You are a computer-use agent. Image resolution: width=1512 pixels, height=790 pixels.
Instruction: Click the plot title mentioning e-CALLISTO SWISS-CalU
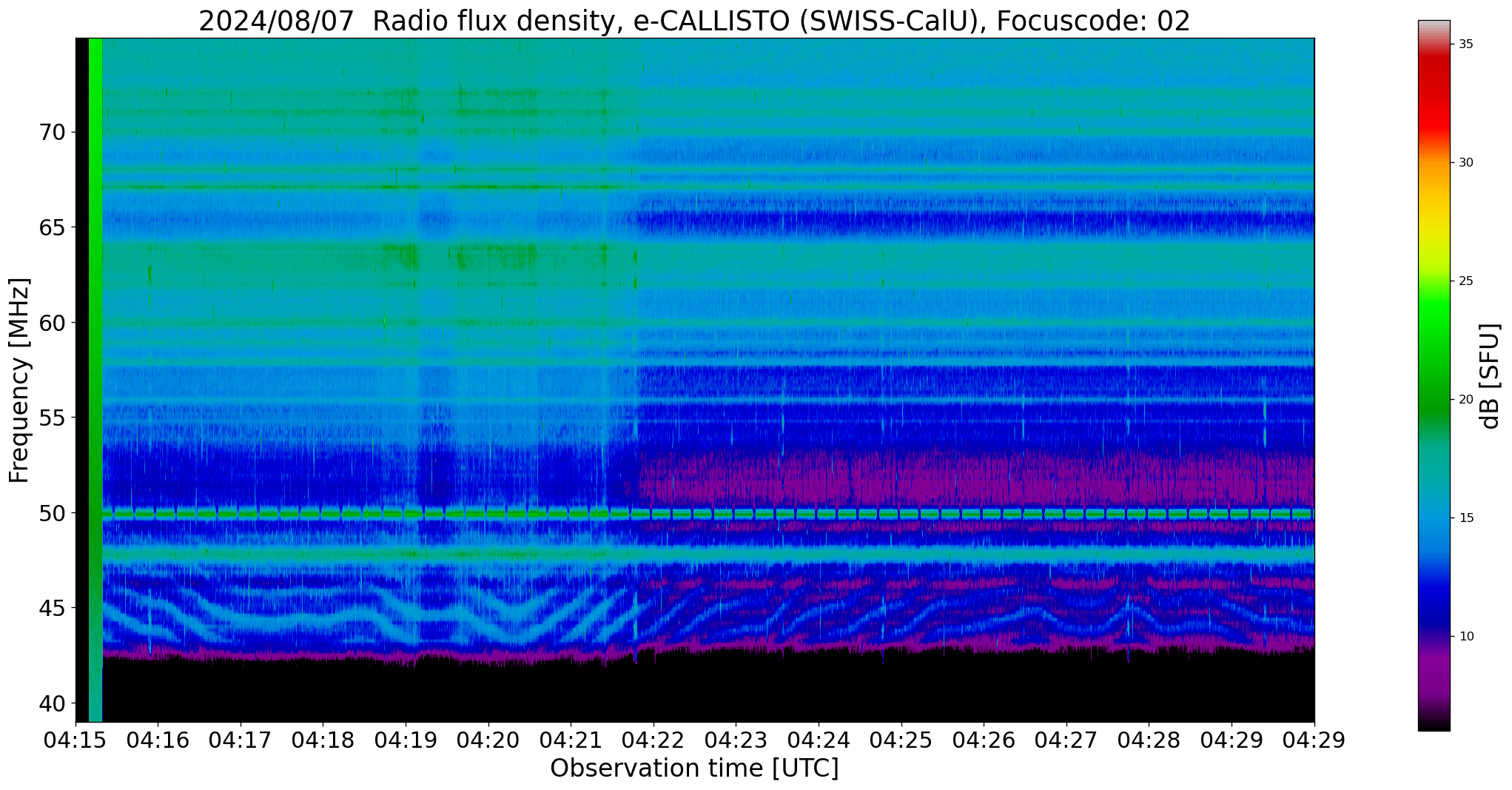694,21
